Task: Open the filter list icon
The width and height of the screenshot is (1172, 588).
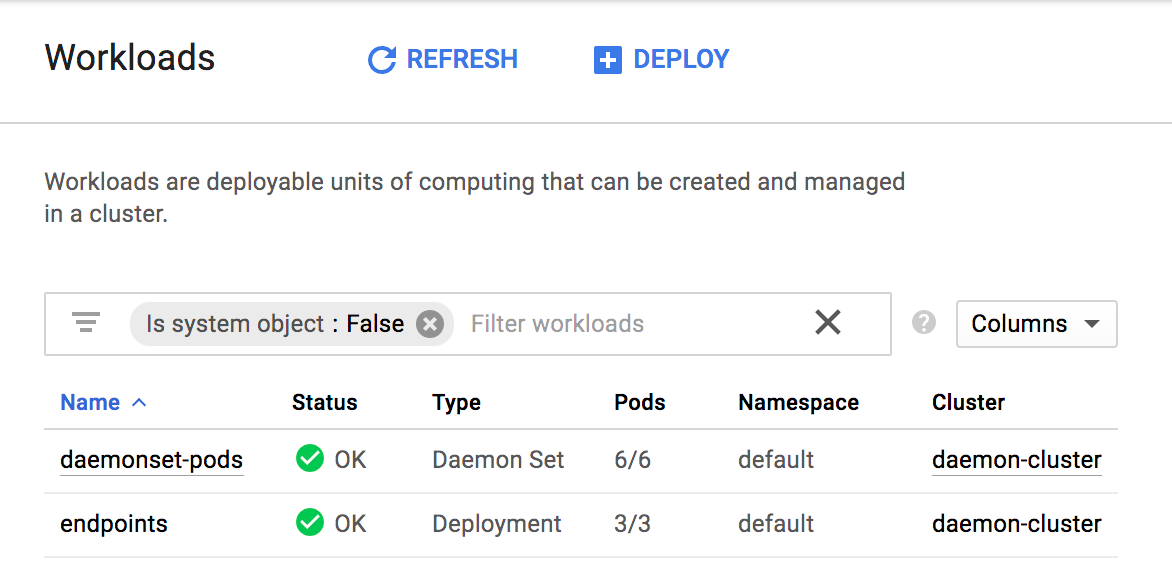Action: pyautogui.click(x=86, y=323)
